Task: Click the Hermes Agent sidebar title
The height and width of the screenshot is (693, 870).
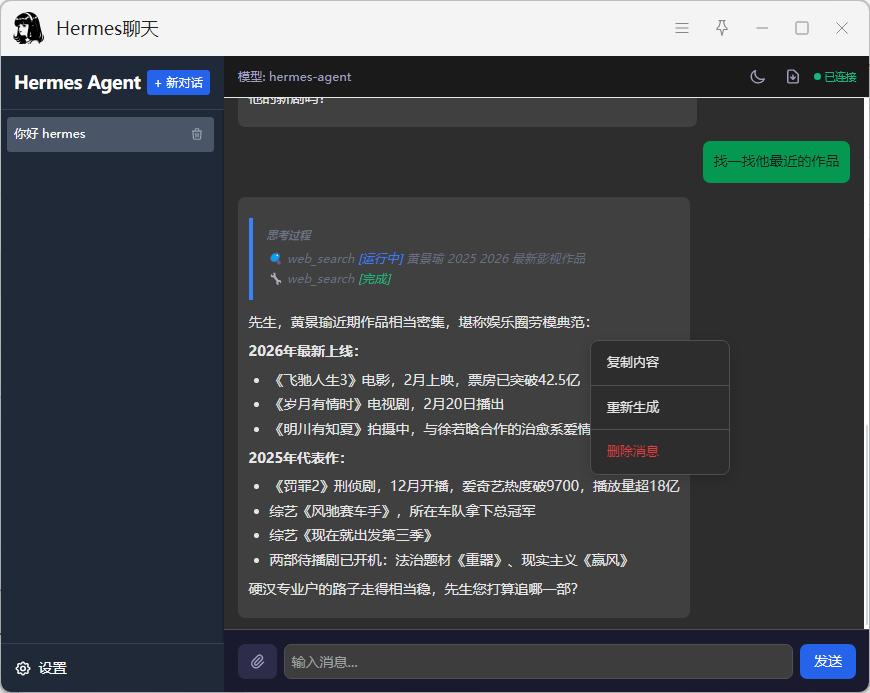Action: coord(78,83)
